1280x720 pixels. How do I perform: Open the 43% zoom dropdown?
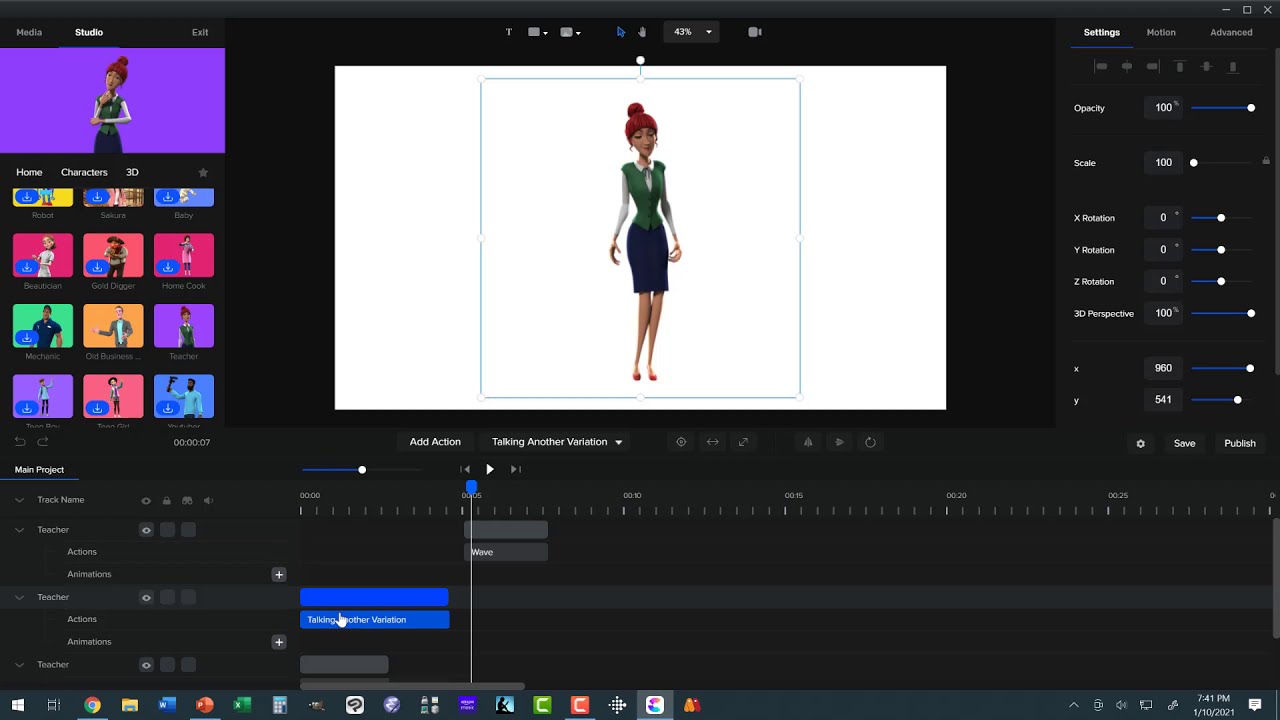pos(692,32)
